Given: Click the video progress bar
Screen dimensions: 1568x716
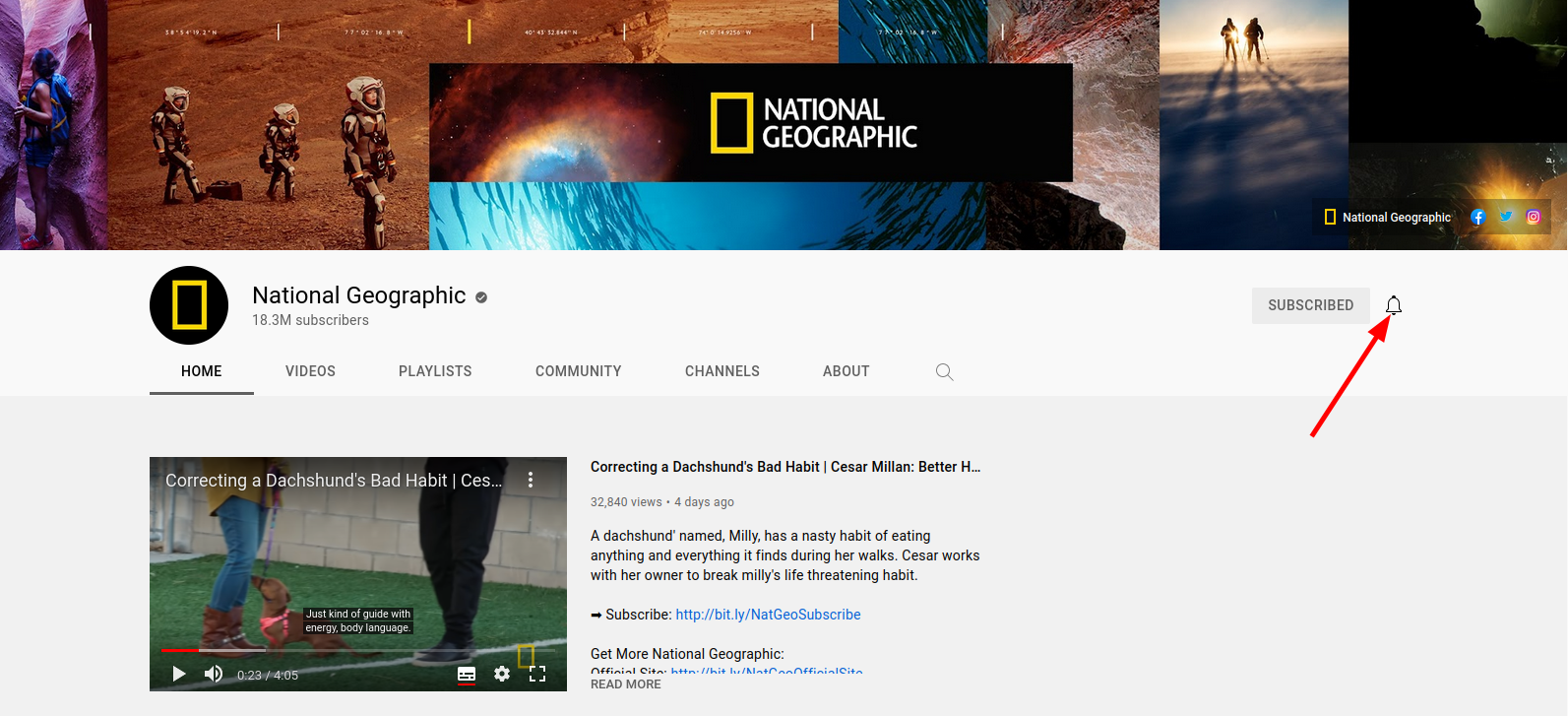Looking at the screenshot, I should 358,650.
